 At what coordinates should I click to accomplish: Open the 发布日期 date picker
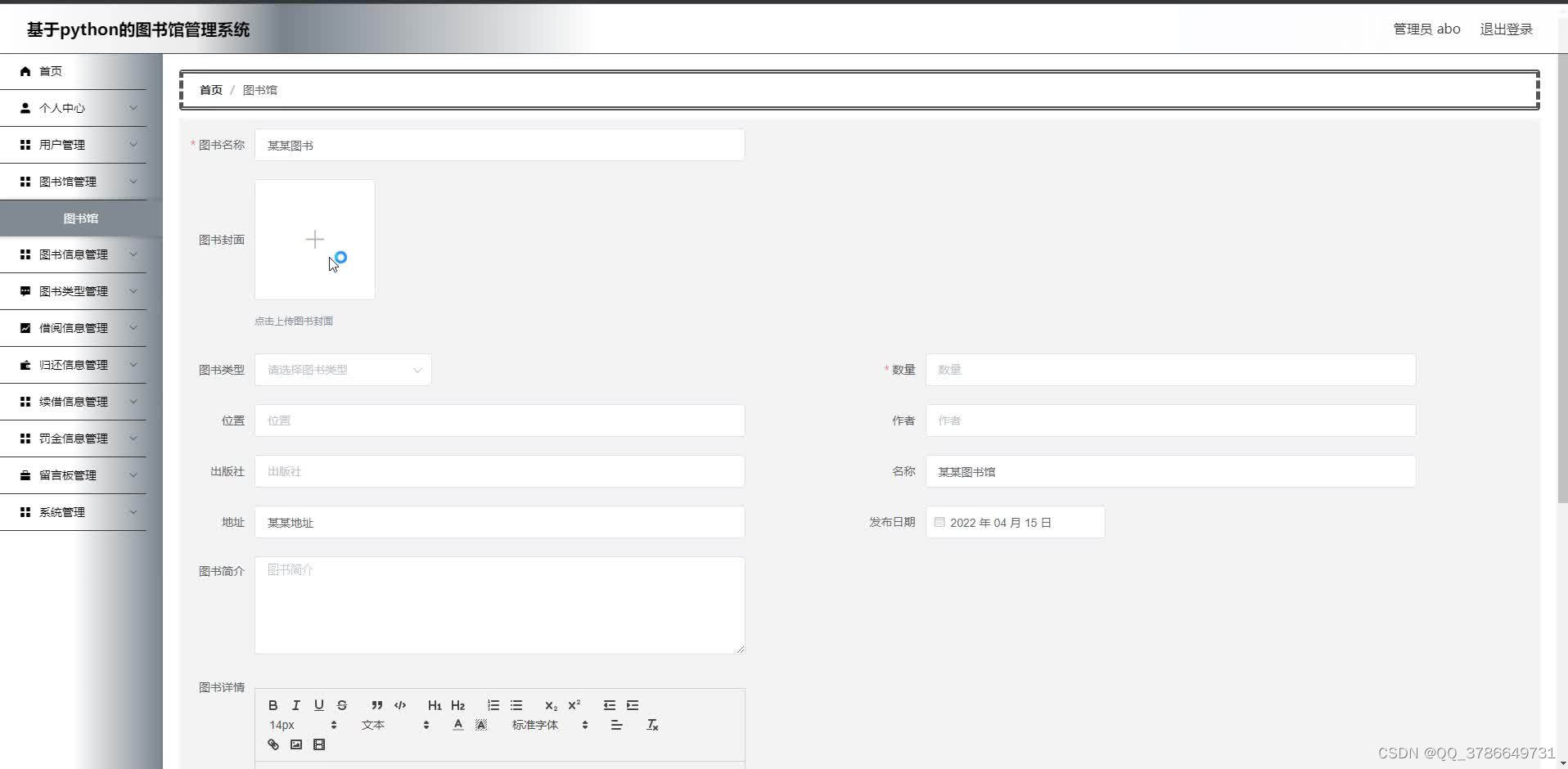pyautogui.click(x=1015, y=522)
